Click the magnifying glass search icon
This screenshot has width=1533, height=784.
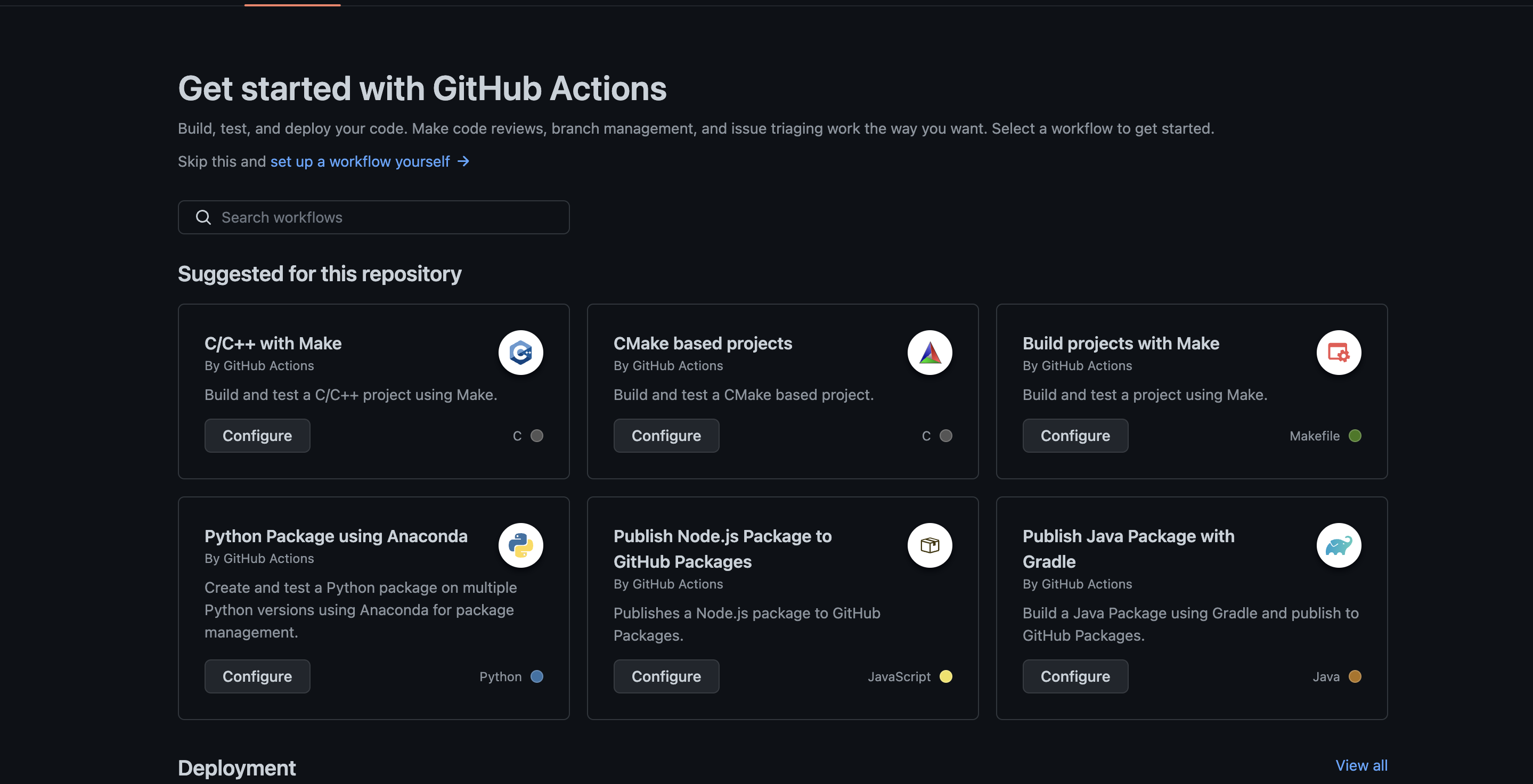[203, 218]
